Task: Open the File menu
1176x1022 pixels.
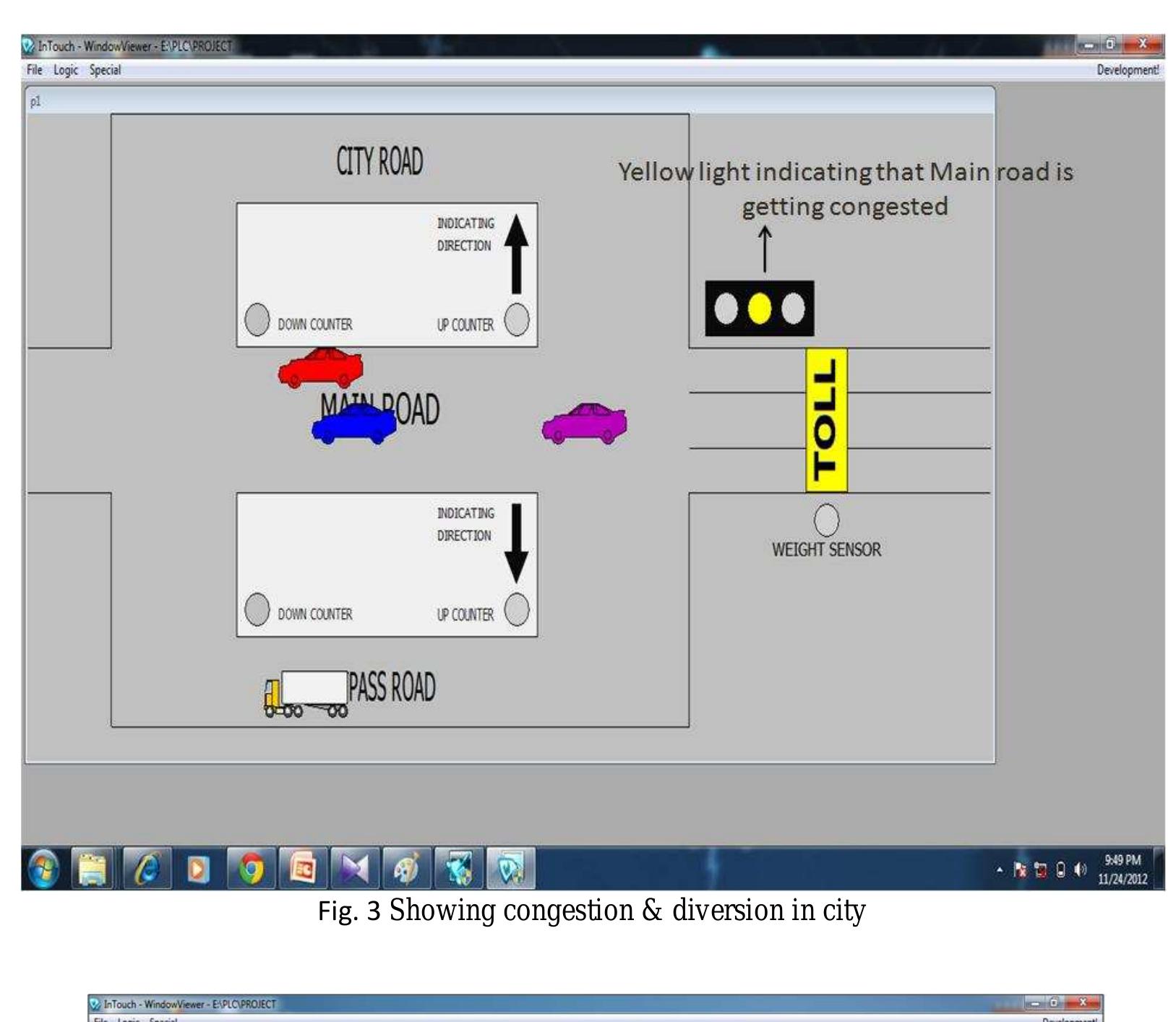Action: point(34,70)
